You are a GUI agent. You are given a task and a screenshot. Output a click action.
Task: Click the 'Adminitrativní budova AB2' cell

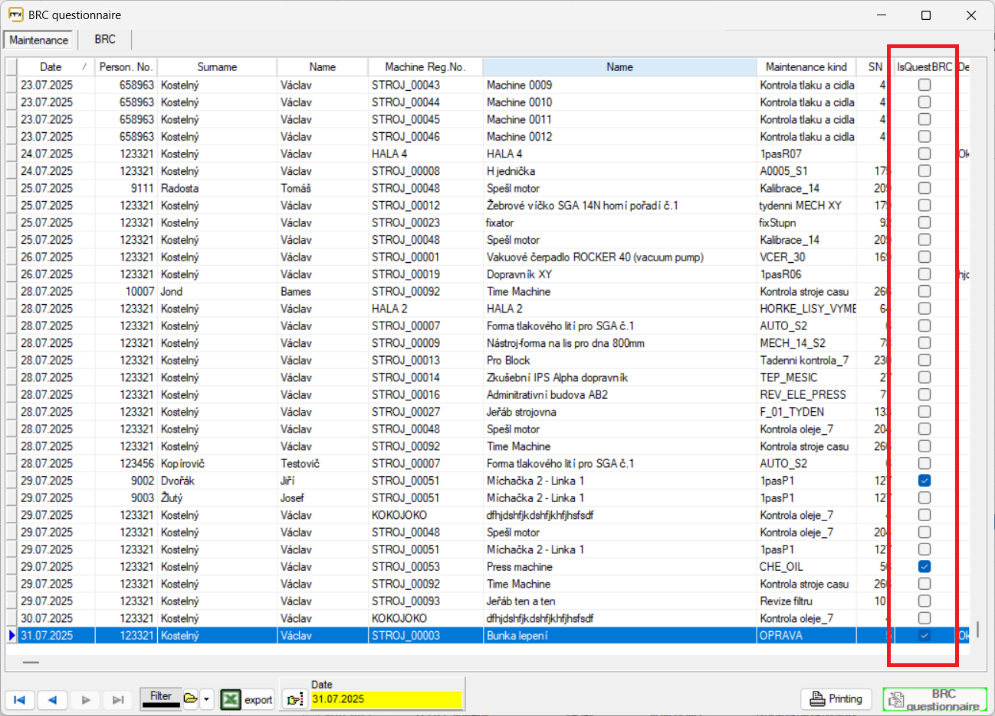pyautogui.click(x=619, y=394)
